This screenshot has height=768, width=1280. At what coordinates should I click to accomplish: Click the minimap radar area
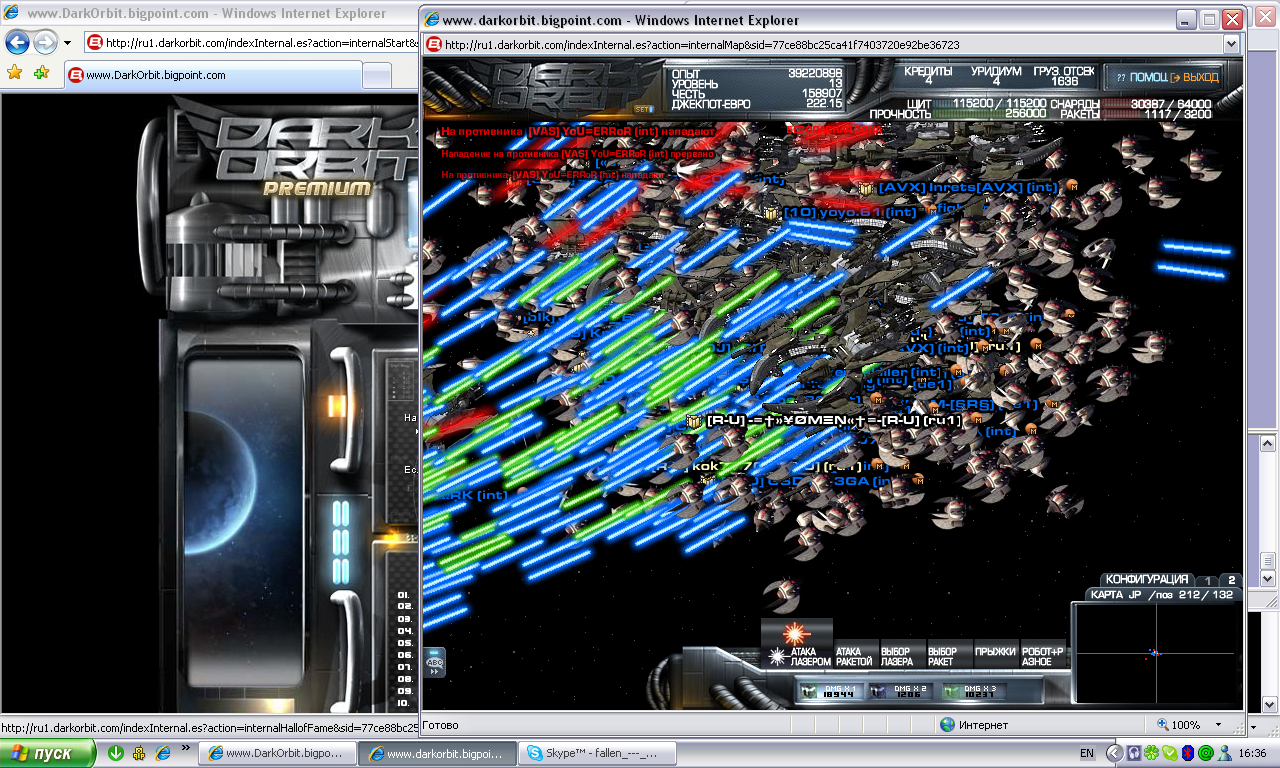click(x=1156, y=652)
